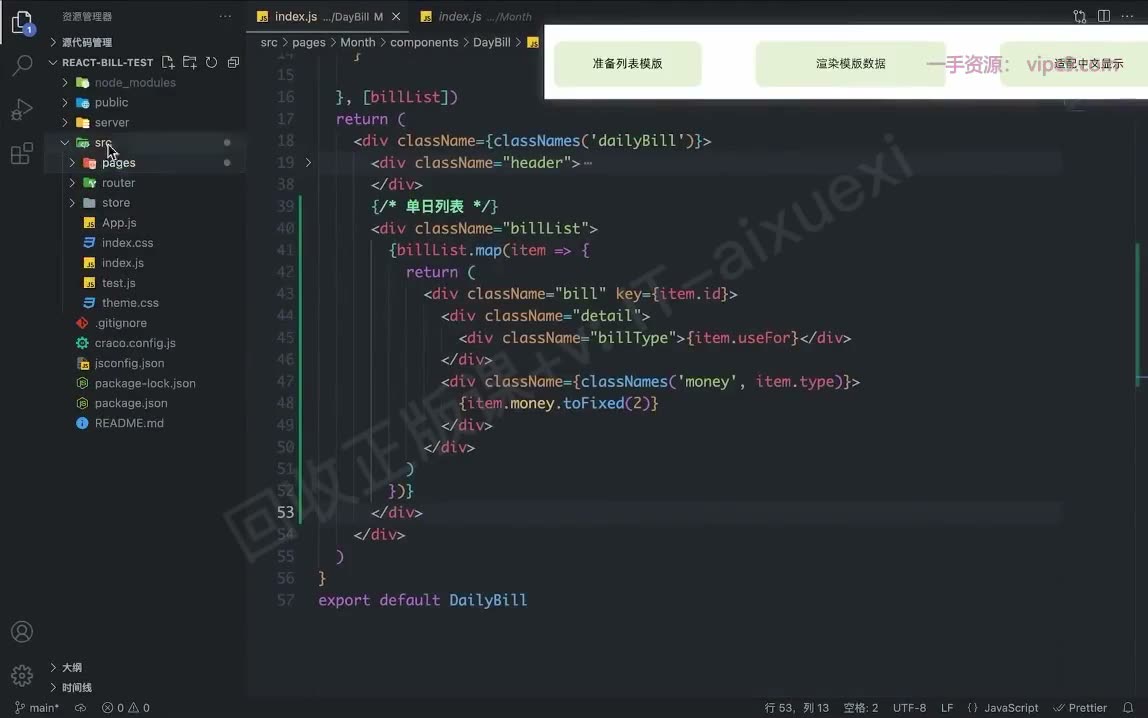Change the LF end of line sequence
The height and width of the screenshot is (718, 1148).
tap(947, 708)
